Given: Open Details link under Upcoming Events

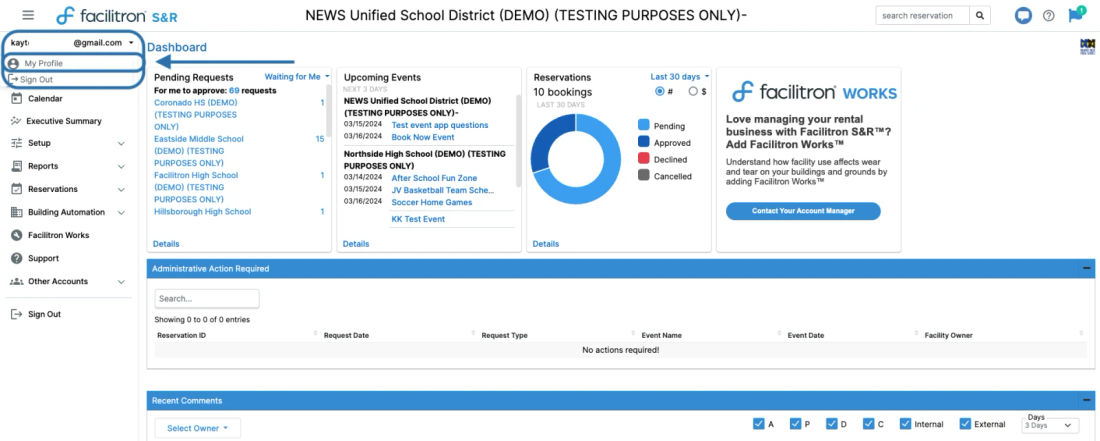Looking at the screenshot, I should [x=356, y=244].
